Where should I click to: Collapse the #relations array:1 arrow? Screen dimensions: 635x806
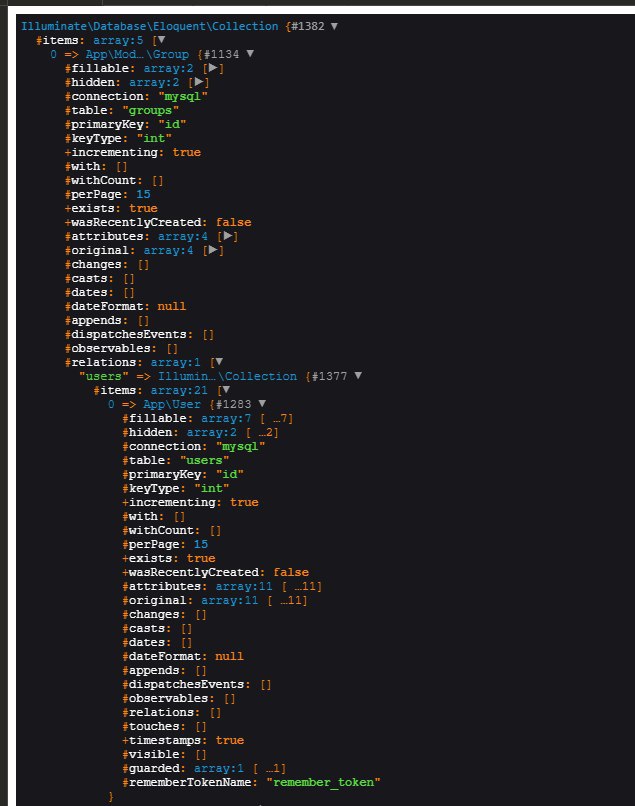[x=219, y=362]
